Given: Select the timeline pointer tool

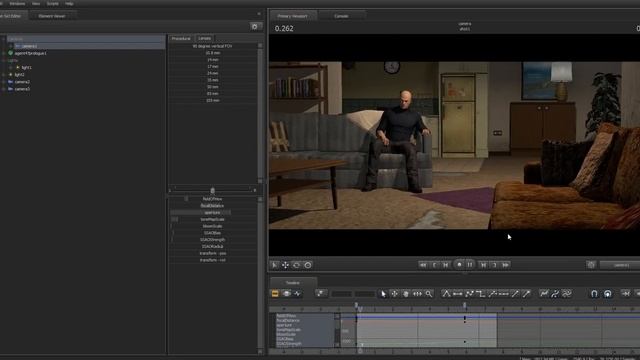Looking at the screenshot, I should (383, 294).
